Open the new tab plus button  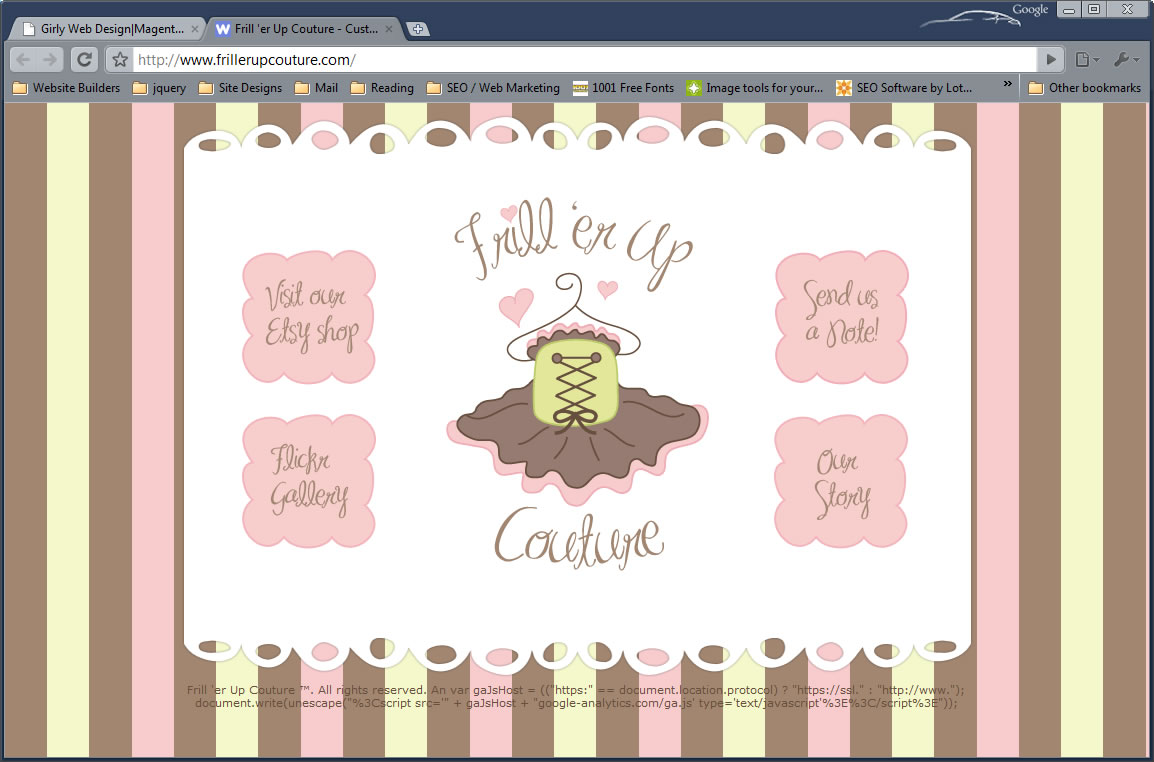pyautogui.click(x=419, y=29)
